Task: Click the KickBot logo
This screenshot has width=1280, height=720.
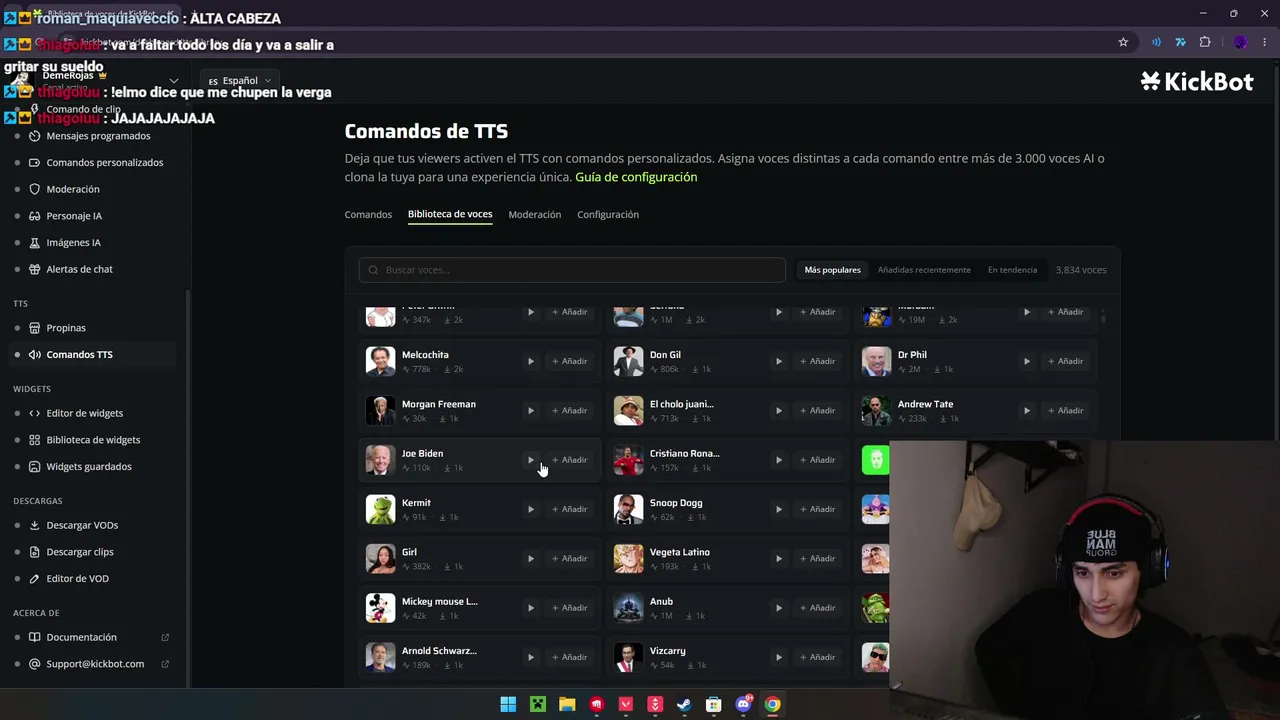Action: coord(1197,82)
